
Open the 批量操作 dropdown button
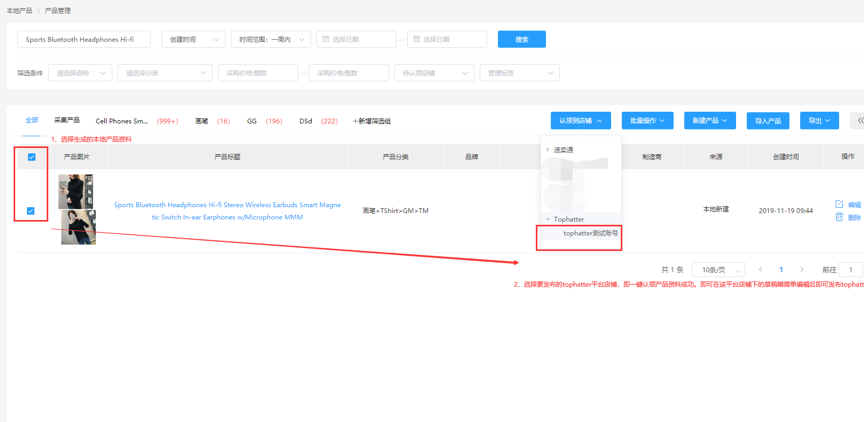[x=647, y=120]
